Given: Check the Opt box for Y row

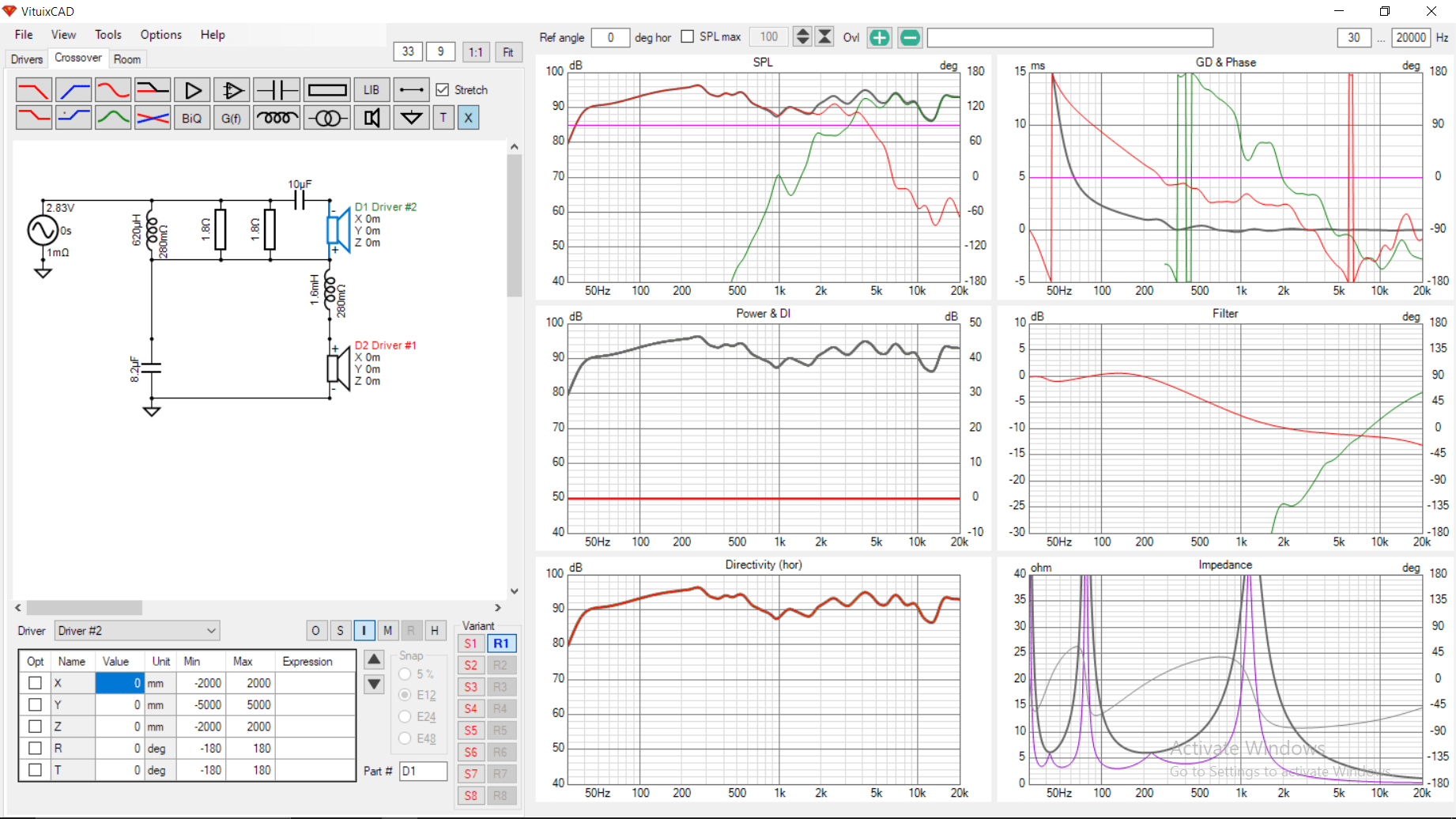Looking at the screenshot, I should point(35,704).
